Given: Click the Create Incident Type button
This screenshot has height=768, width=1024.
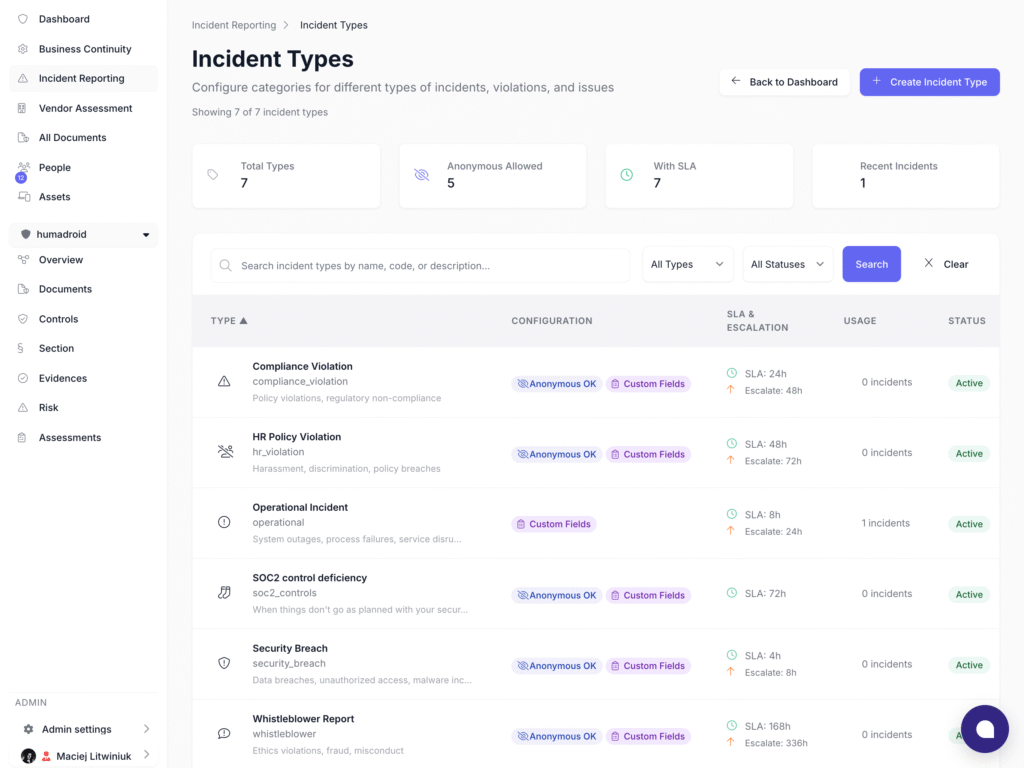Looking at the screenshot, I should coord(929,82).
